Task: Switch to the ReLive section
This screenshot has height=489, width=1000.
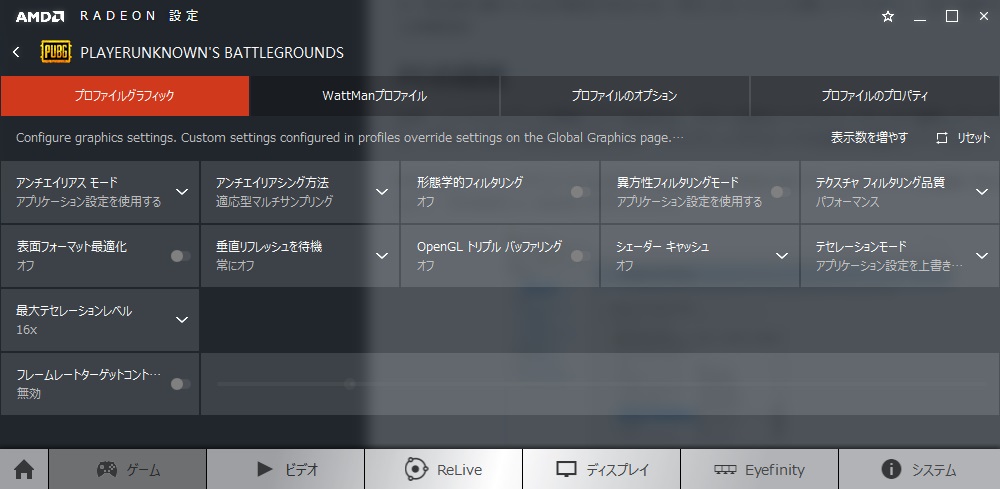Action: click(x=444, y=469)
